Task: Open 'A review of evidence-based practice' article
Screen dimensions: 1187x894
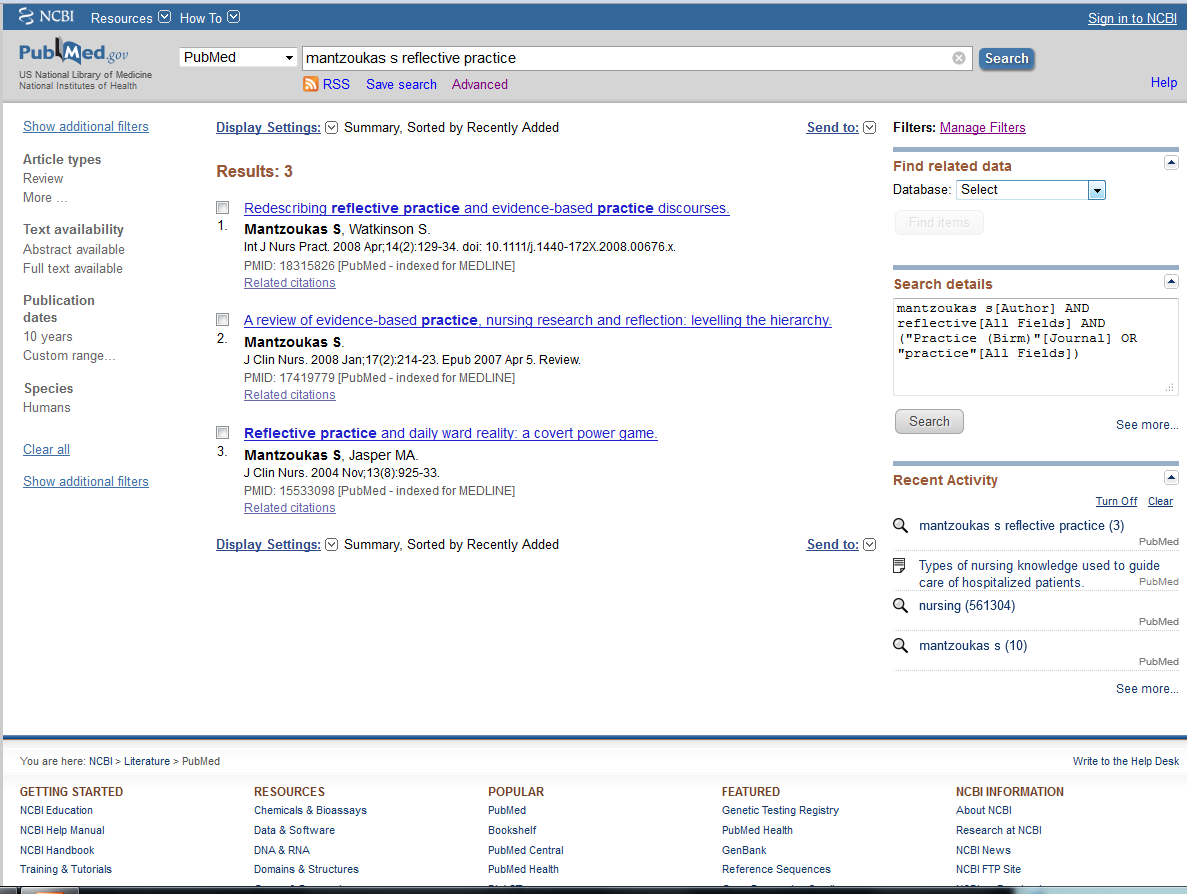Action: 537,320
